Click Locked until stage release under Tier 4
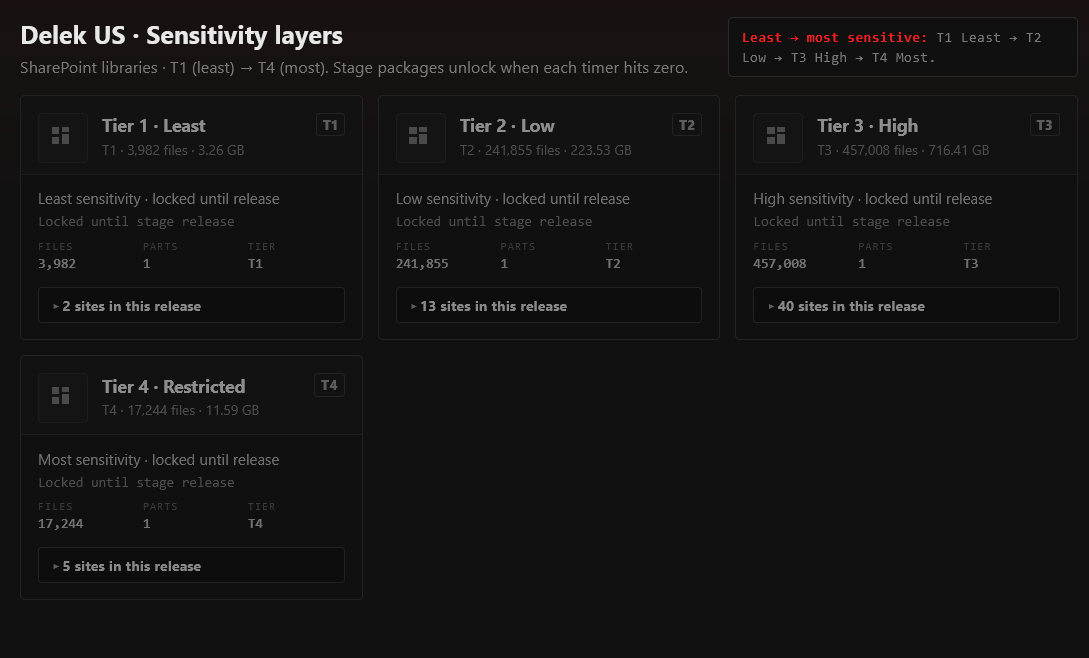Viewport: 1089px width, 658px height. [x=136, y=483]
